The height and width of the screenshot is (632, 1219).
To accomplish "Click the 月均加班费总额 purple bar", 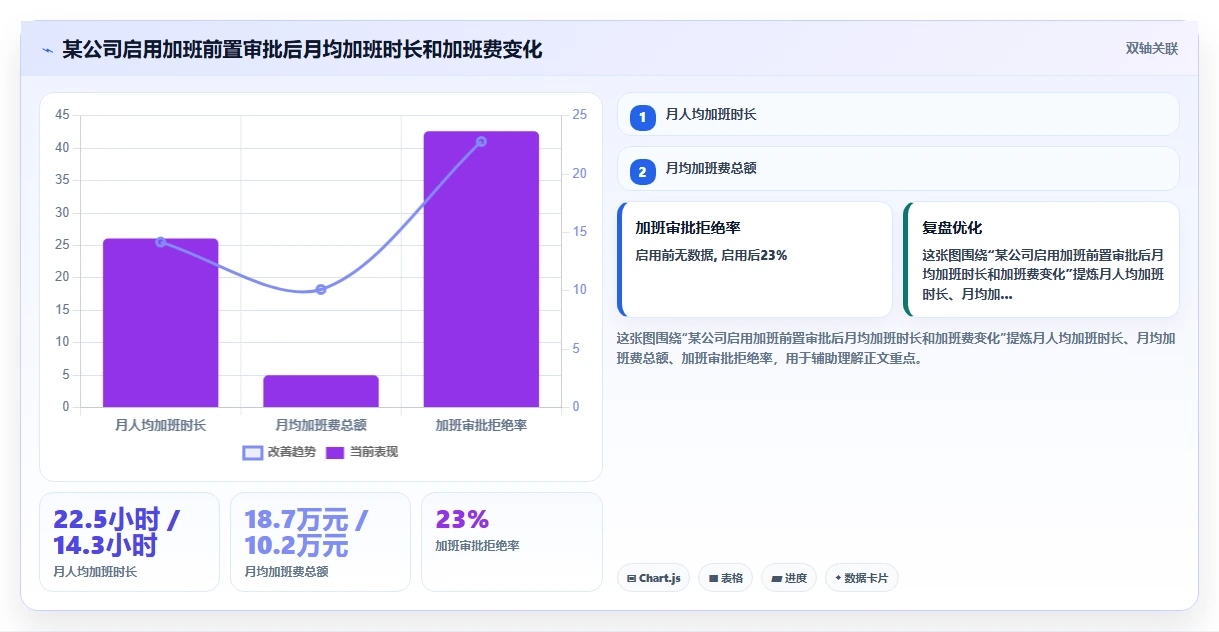I will pos(321,391).
